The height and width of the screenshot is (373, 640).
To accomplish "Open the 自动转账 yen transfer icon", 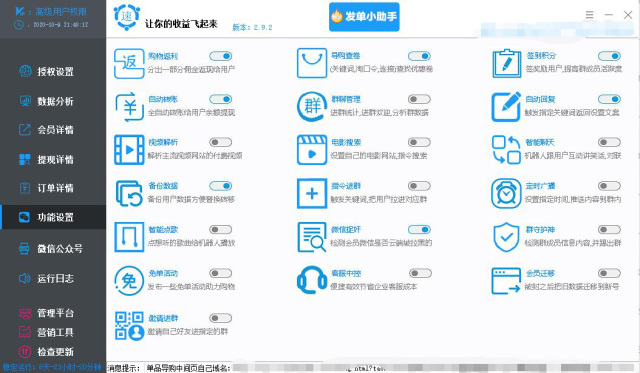I will coord(129,107).
